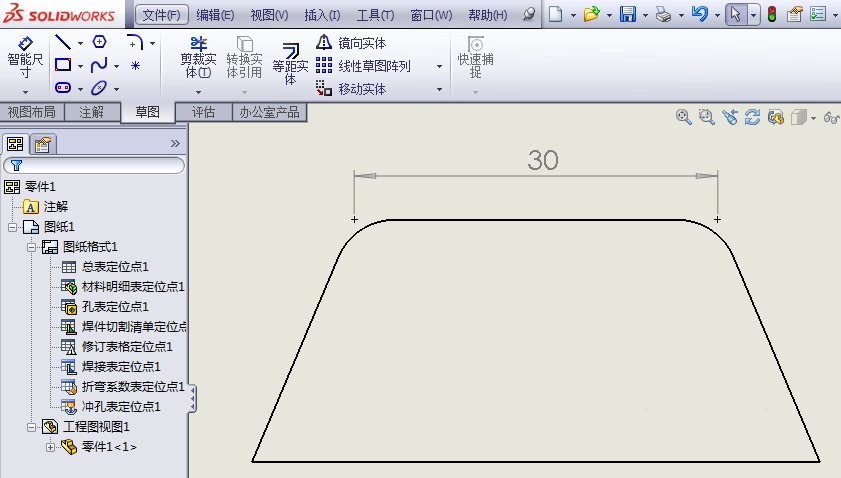The height and width of the screenshot is (478, 841).
Task: Open the Options icon
Action: click(x=818, y=14)
